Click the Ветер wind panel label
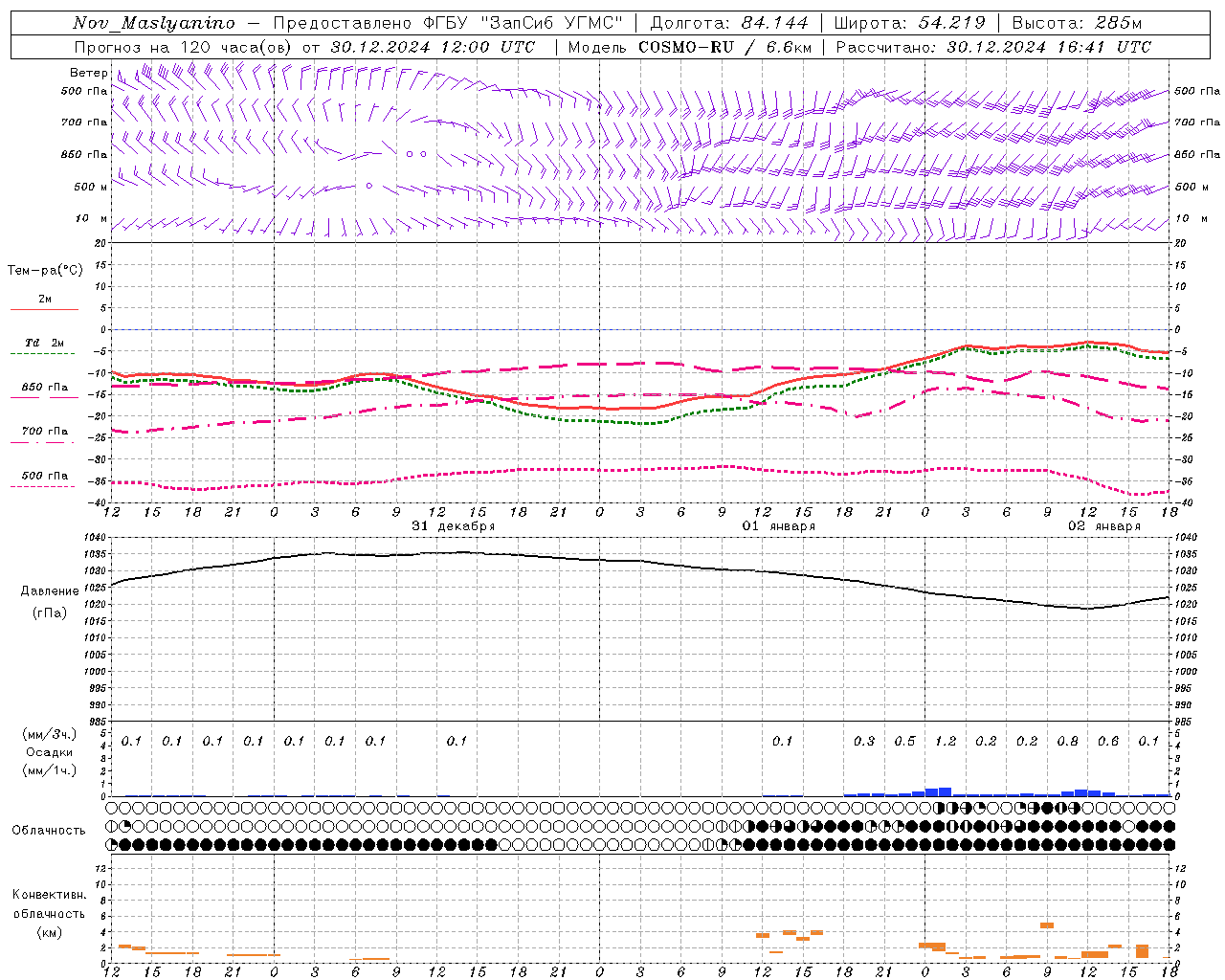 [x=88, y=73]
